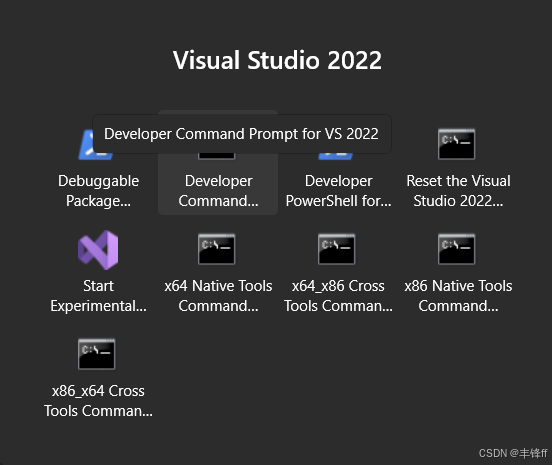Launch the purple Start Experimental Visual Studio icon
This screenshot has width=552, height=465.
coord(98,250)
